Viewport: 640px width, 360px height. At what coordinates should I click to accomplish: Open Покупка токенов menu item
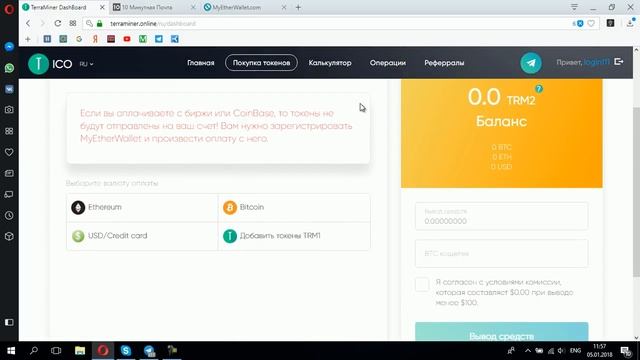261,63
